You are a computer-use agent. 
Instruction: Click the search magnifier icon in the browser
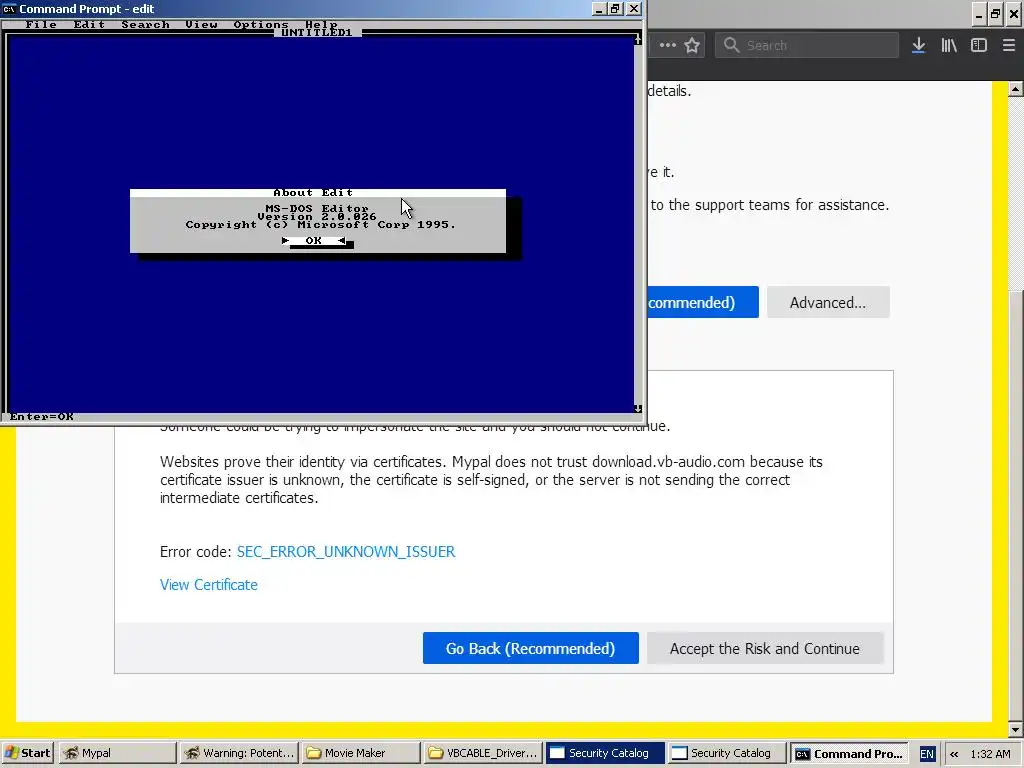[731, 45]
